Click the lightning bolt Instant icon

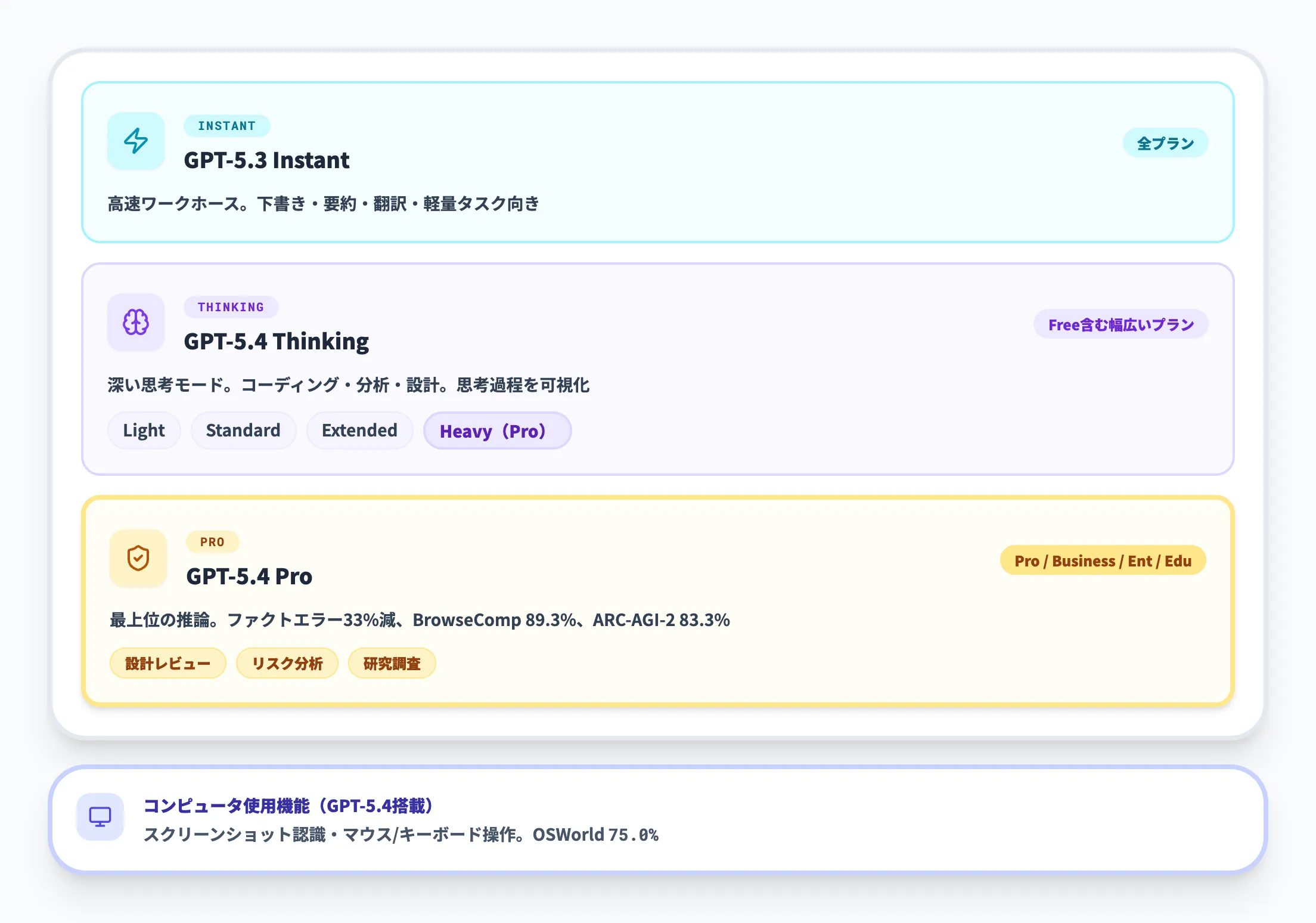[x=136, y=141]
